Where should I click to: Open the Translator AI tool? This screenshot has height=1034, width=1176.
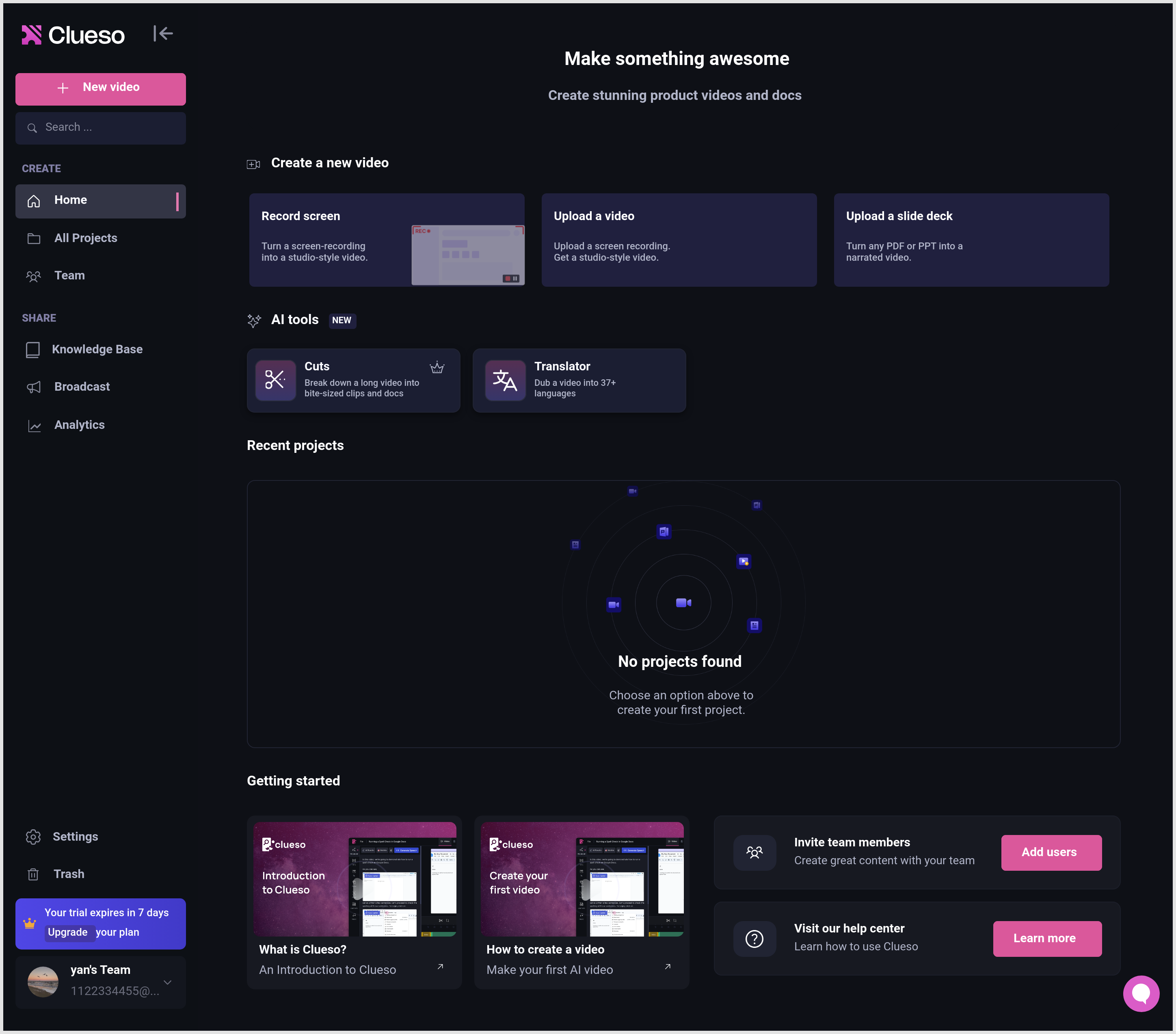click(578, 380)
